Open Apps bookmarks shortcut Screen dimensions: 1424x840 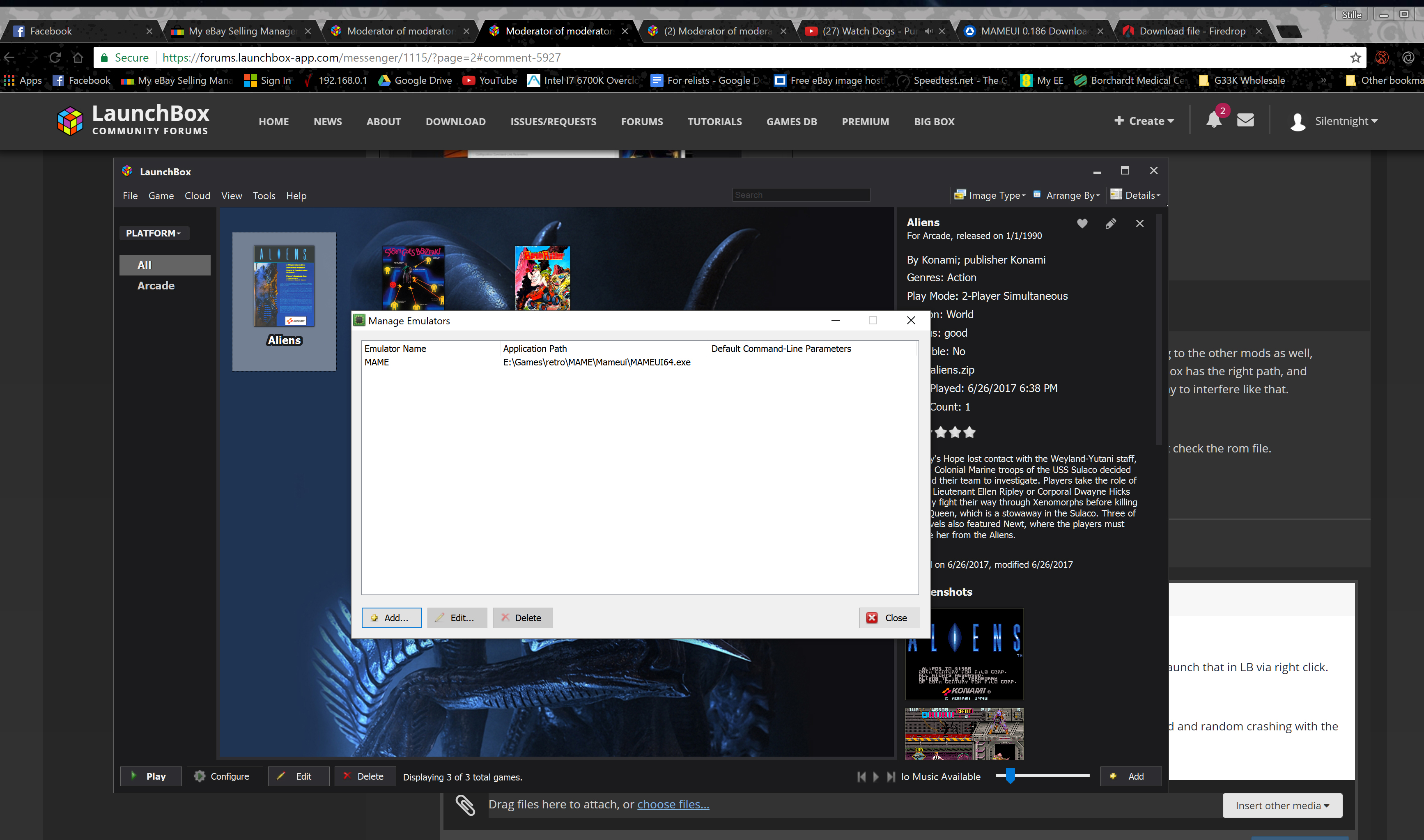pyautogui.click(x=23, y=80)
